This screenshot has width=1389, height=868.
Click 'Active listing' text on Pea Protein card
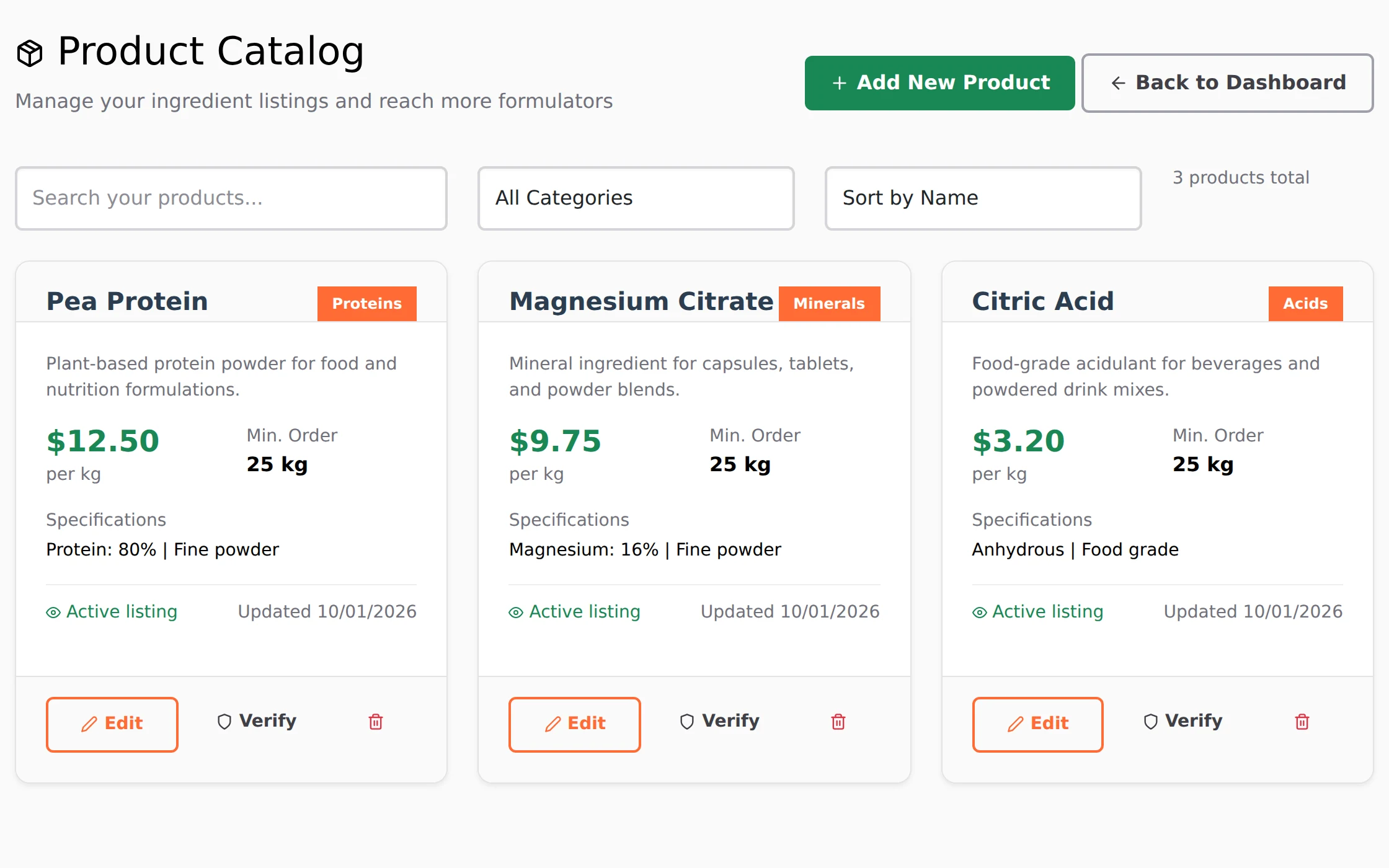pos(122,612)
